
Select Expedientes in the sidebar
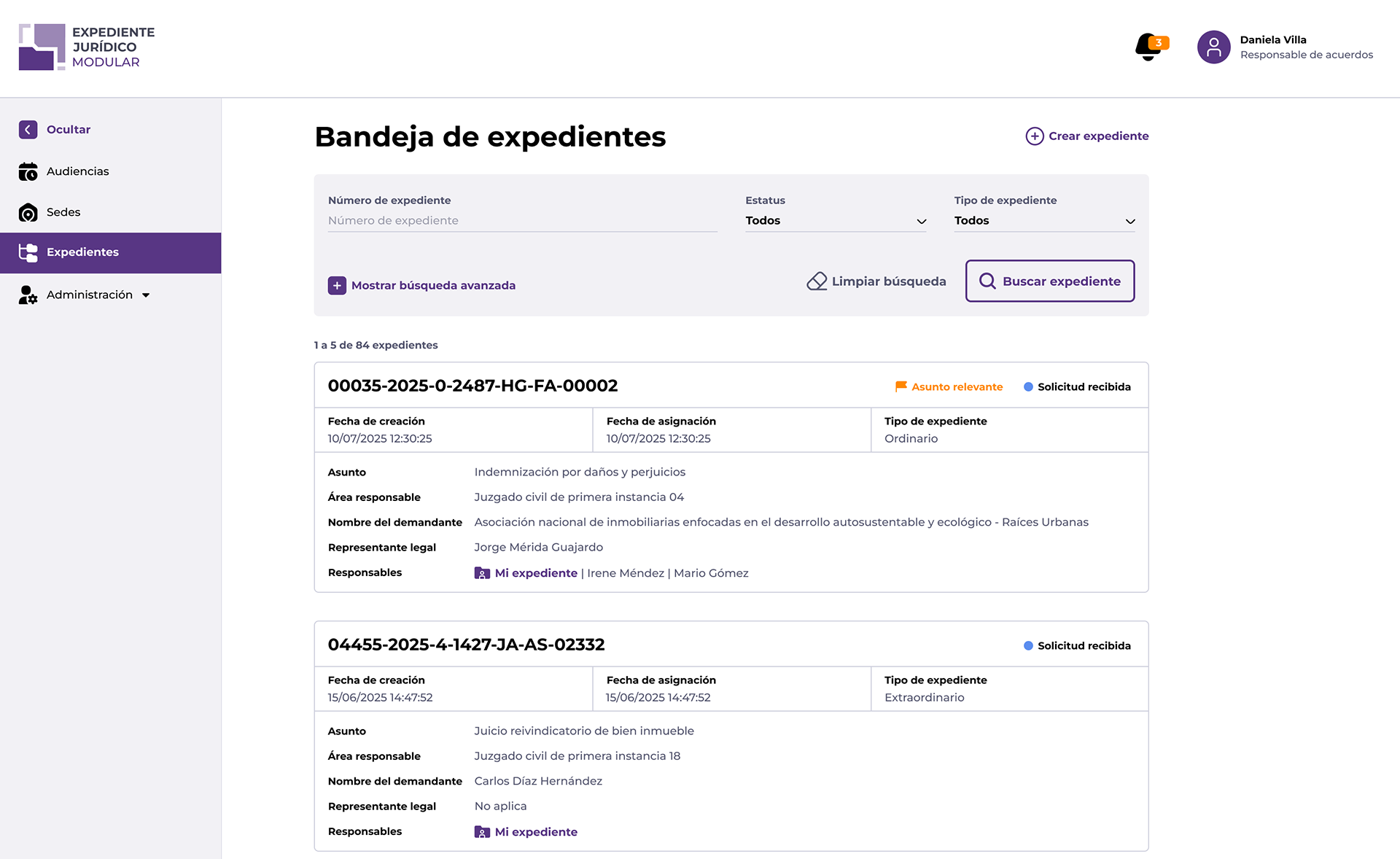click(x=82, y=252)
